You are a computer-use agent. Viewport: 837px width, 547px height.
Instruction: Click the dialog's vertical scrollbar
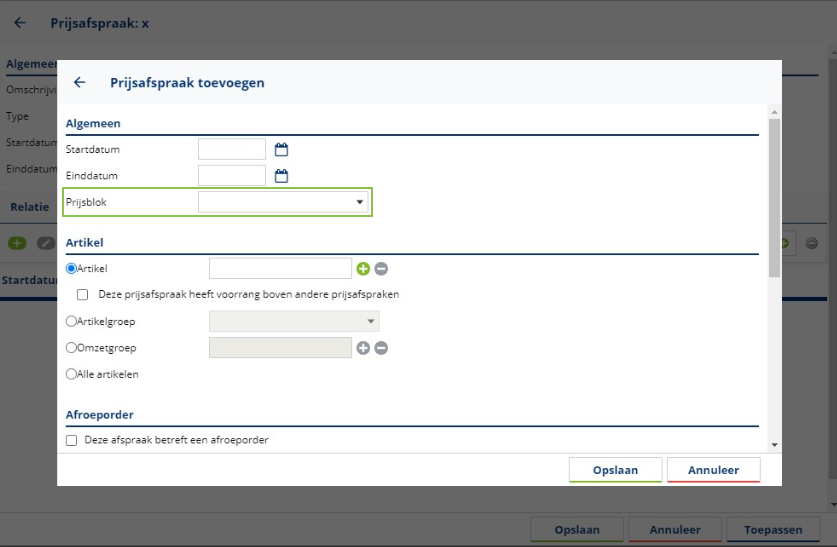pos(774,200)
